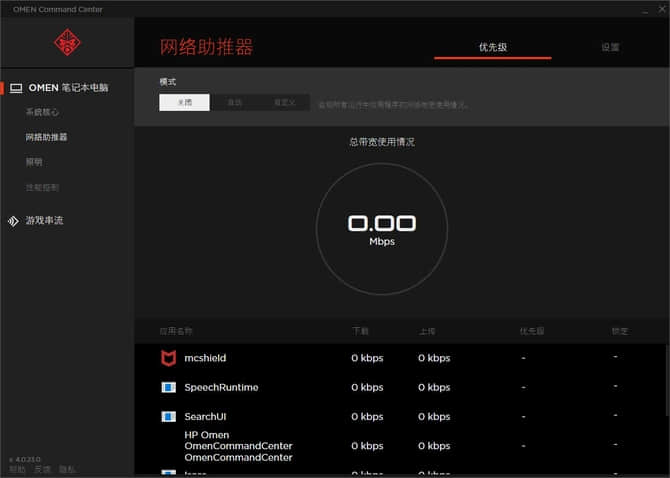Screen dimensions: 670x478
Task: Click the SearchUI app icon
Action: point(168,416)
